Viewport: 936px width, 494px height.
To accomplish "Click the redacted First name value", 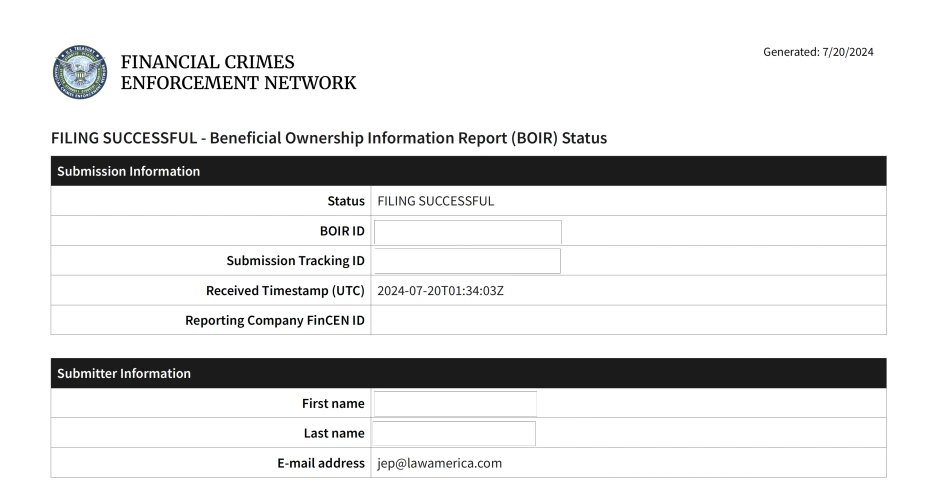I will point(455,404).
